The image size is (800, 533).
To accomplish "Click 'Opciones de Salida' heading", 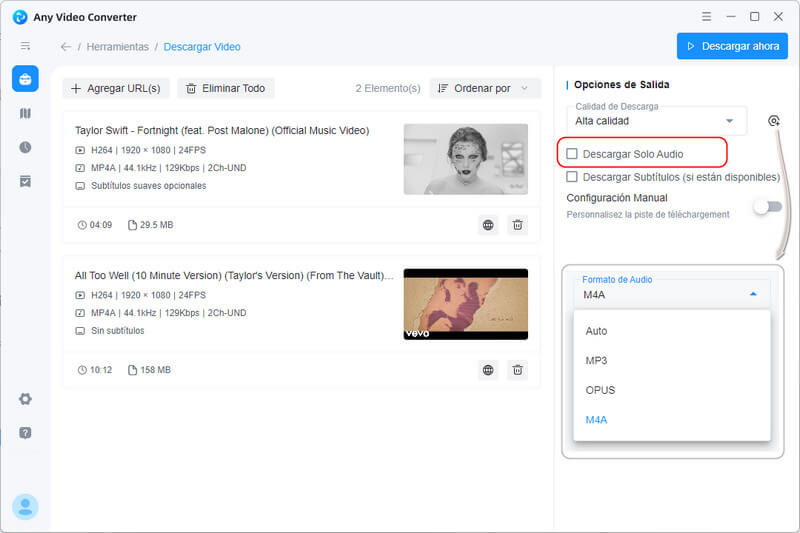I will point(621,85).
